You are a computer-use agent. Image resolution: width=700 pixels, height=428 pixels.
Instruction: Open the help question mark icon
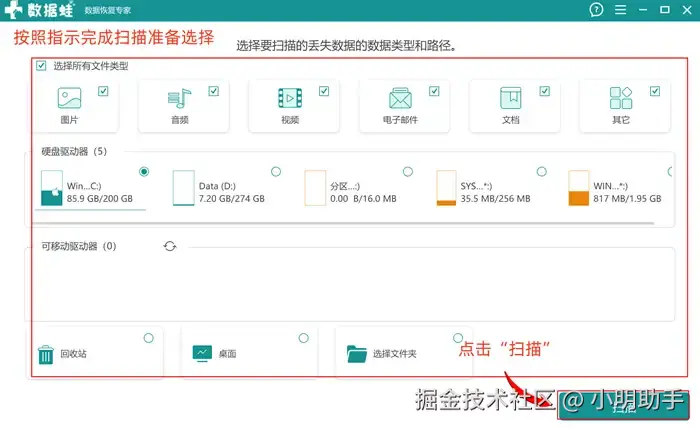point(596,10)
